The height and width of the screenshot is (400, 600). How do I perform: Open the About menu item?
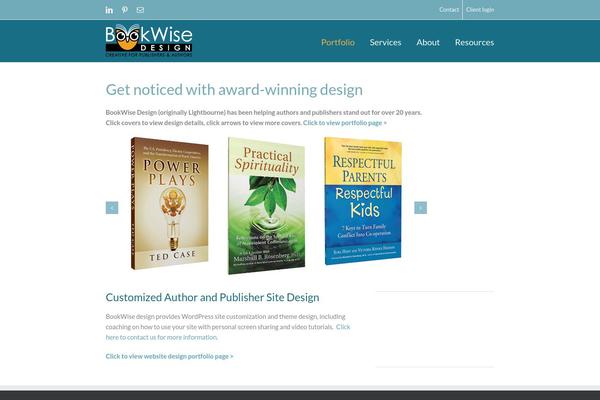coord(428,42)
